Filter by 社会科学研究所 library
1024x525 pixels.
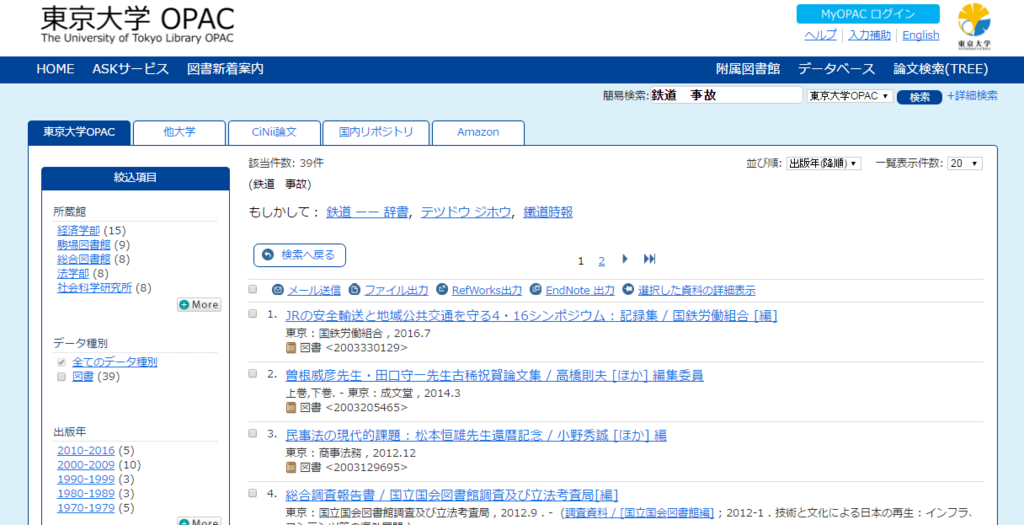pyautogui.click(x=95, y=288)
